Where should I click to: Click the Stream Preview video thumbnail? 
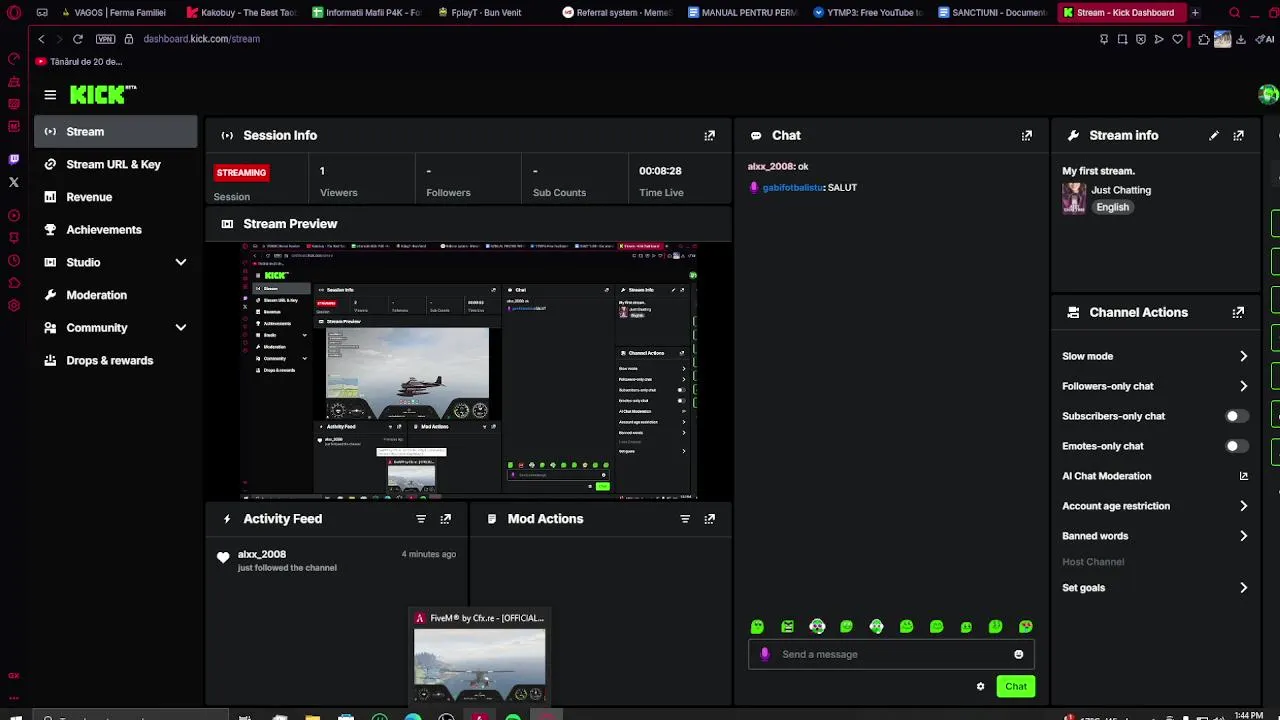click(x=468, y=371)
